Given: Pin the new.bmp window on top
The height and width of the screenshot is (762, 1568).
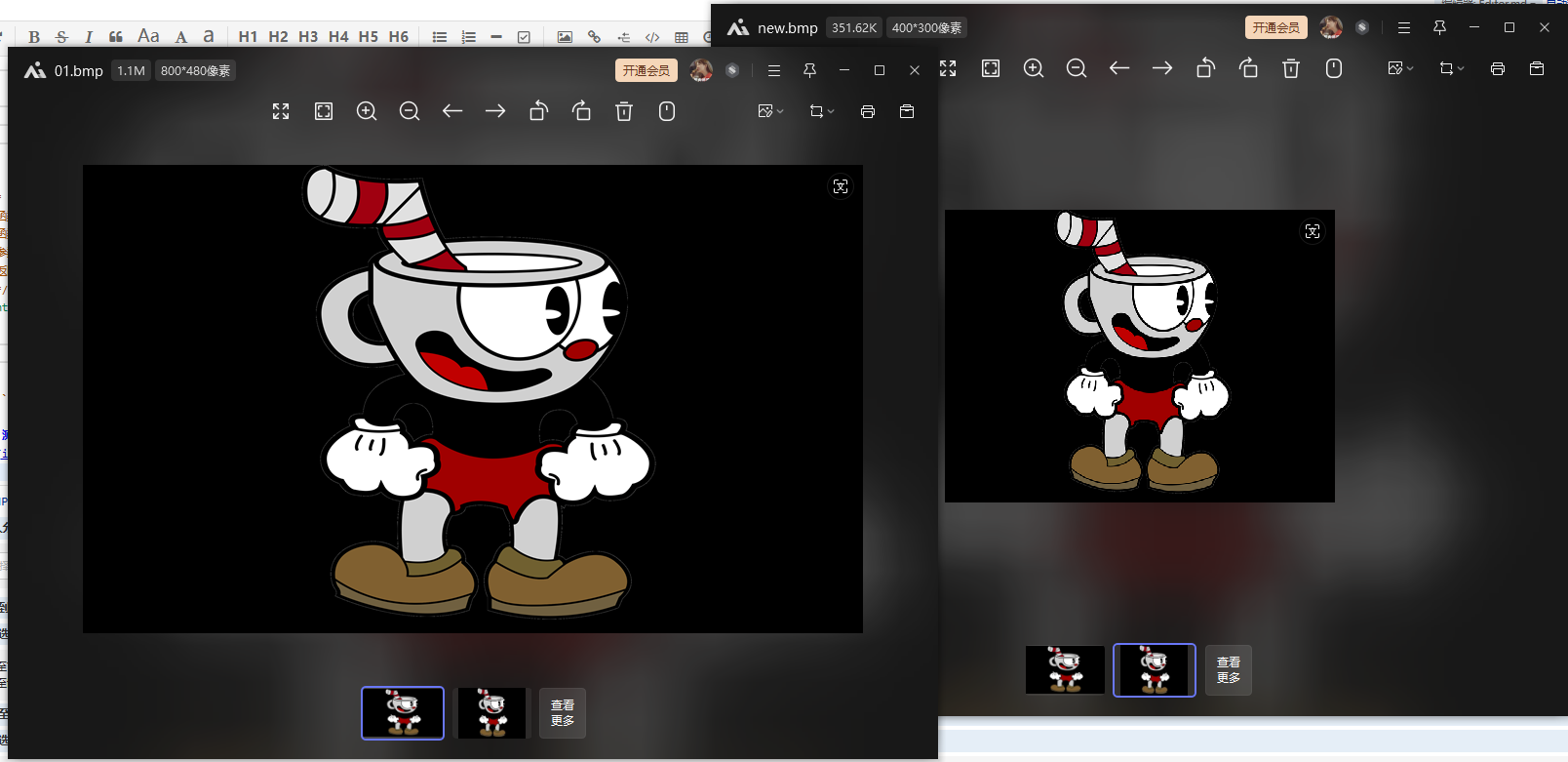Looking at the screenshot, I should pos(1439,27).
